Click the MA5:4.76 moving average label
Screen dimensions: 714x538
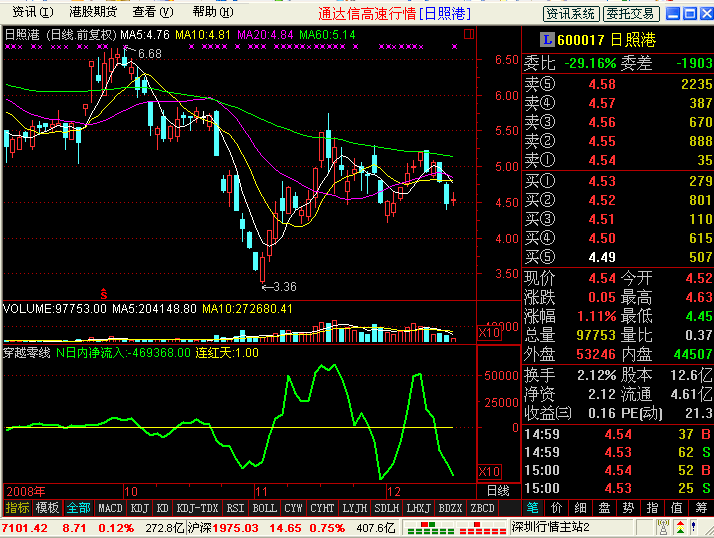tap(145, 35)
